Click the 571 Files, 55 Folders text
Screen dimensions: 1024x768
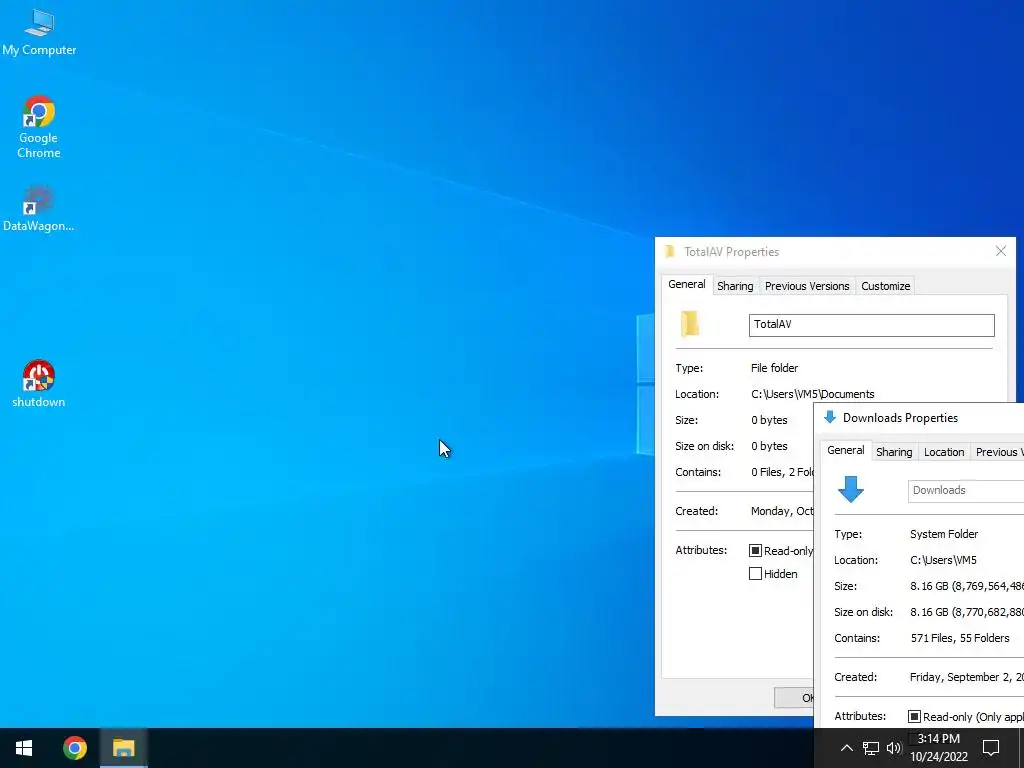point(960,638)
